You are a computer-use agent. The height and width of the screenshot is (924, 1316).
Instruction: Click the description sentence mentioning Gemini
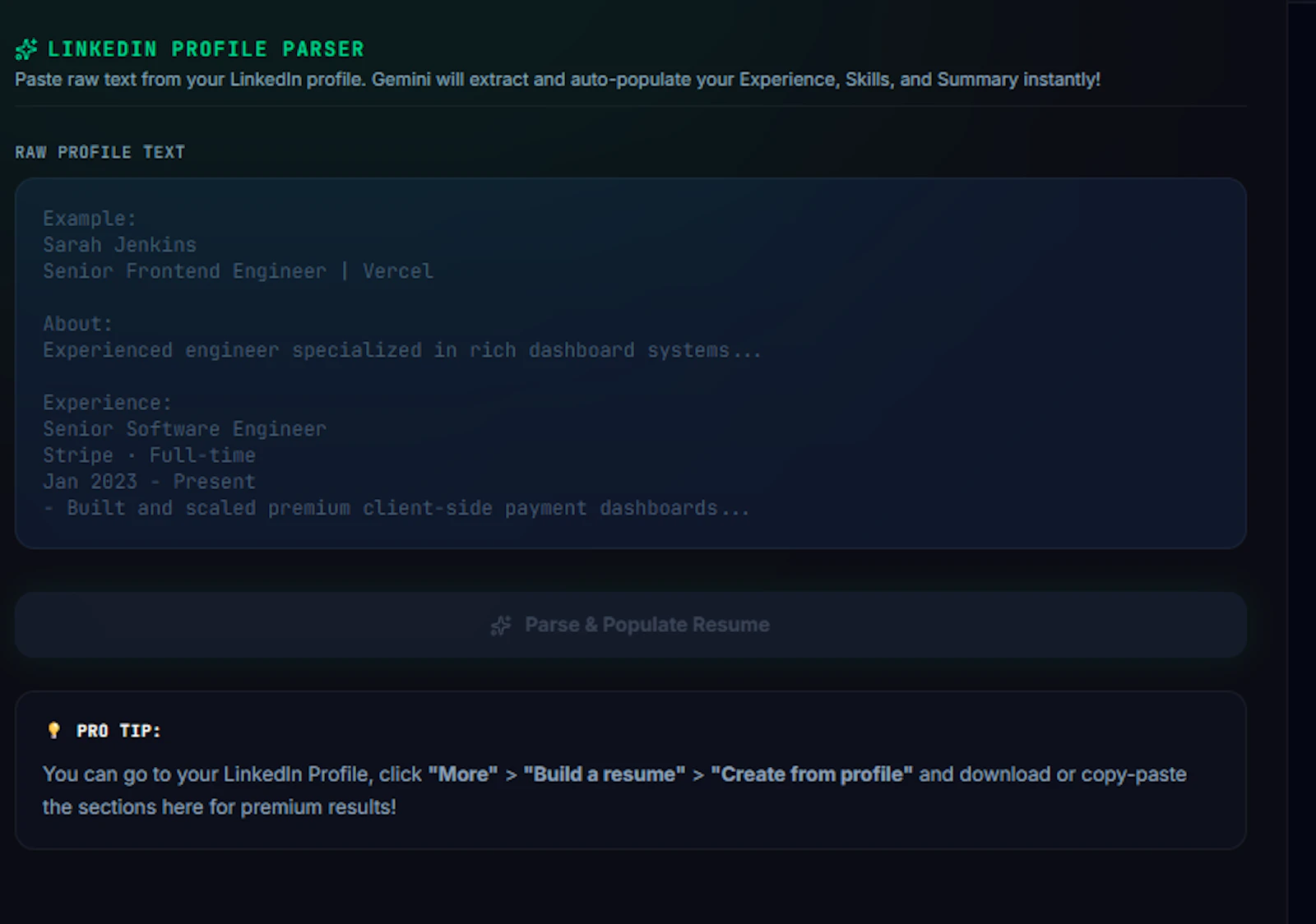click(558, 80)
